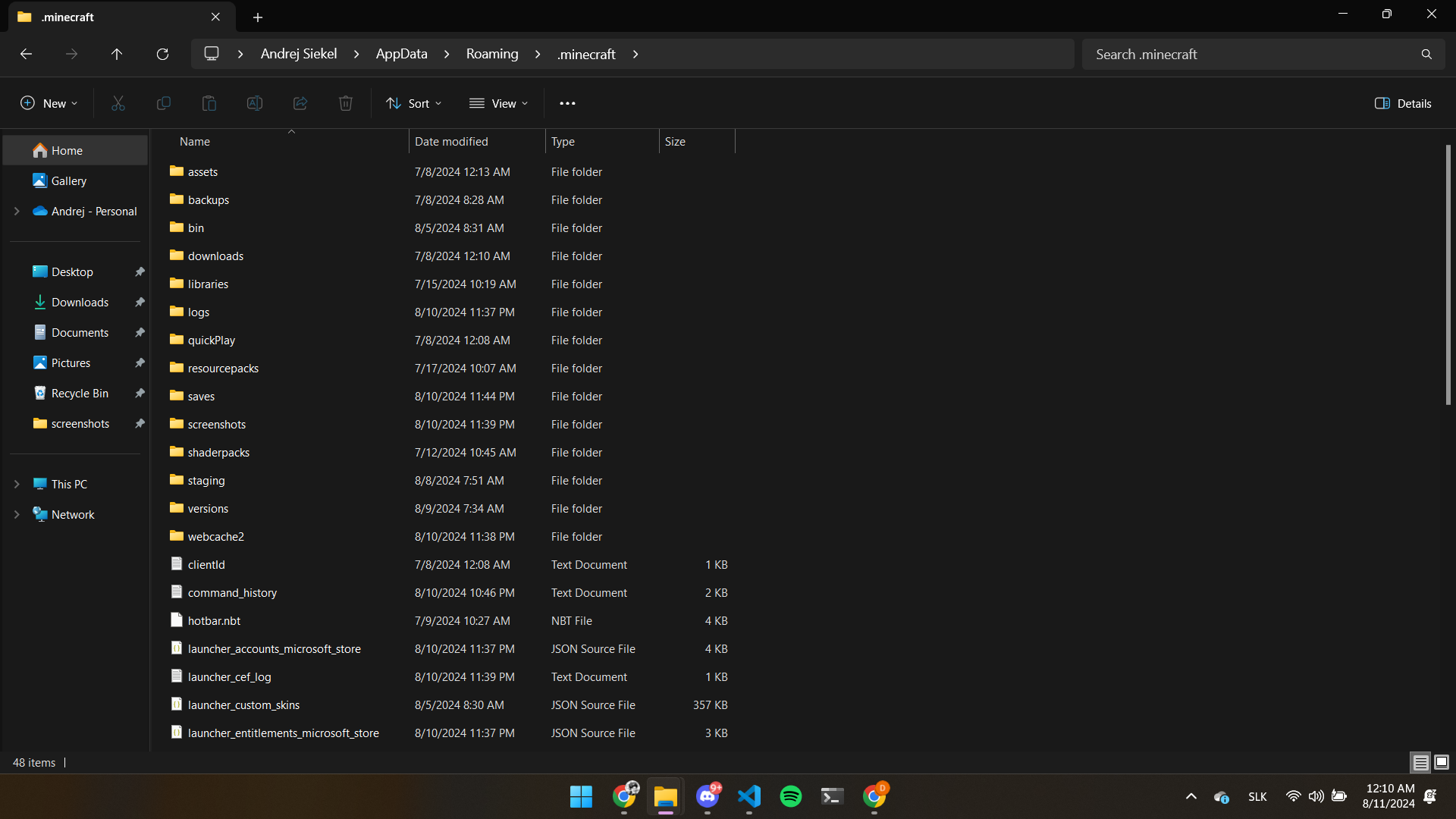Image resolution: width=1456 pixels, height=819 pixels.
Task: Click the PC monitor icon in address bar
Action: point(212,54)
